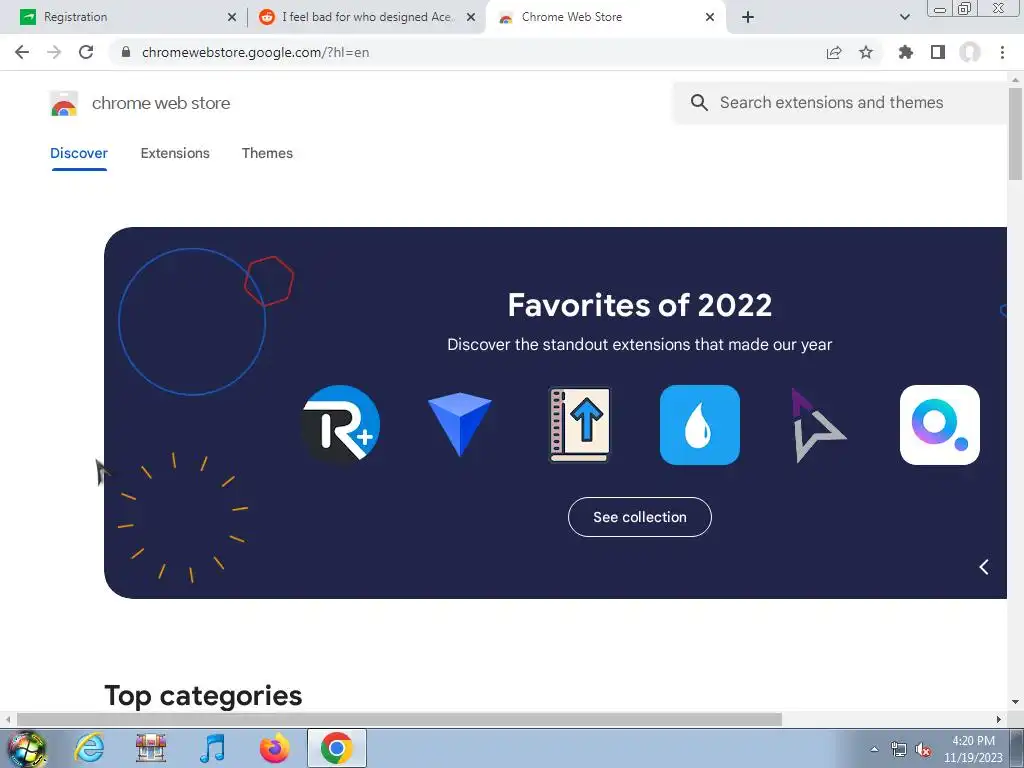Click the vertical scrollbar thumb
Viewport: 1024px width, 768px height.
[x=1015, y=133]
